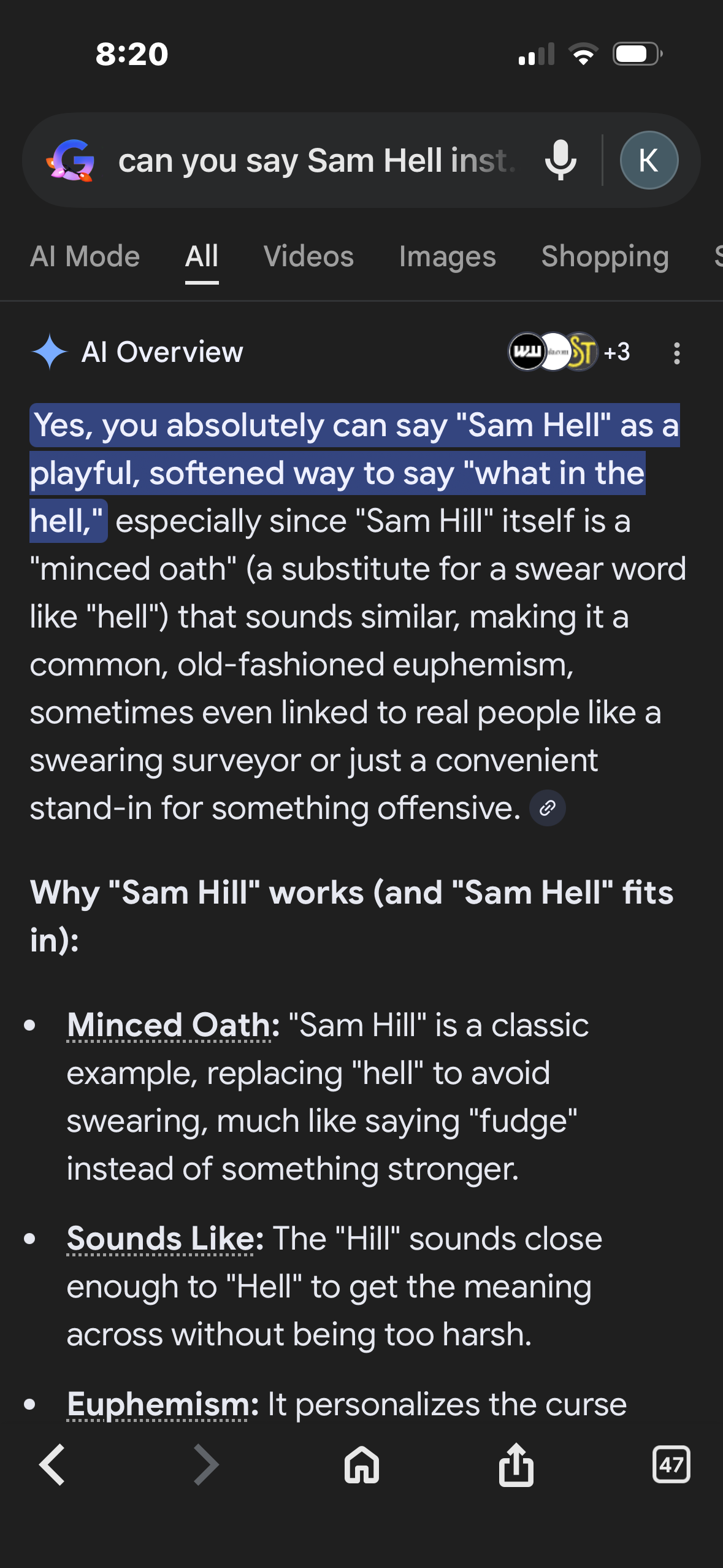
Task: Expand the +3 source icons cluster
Action: point(569,352)
